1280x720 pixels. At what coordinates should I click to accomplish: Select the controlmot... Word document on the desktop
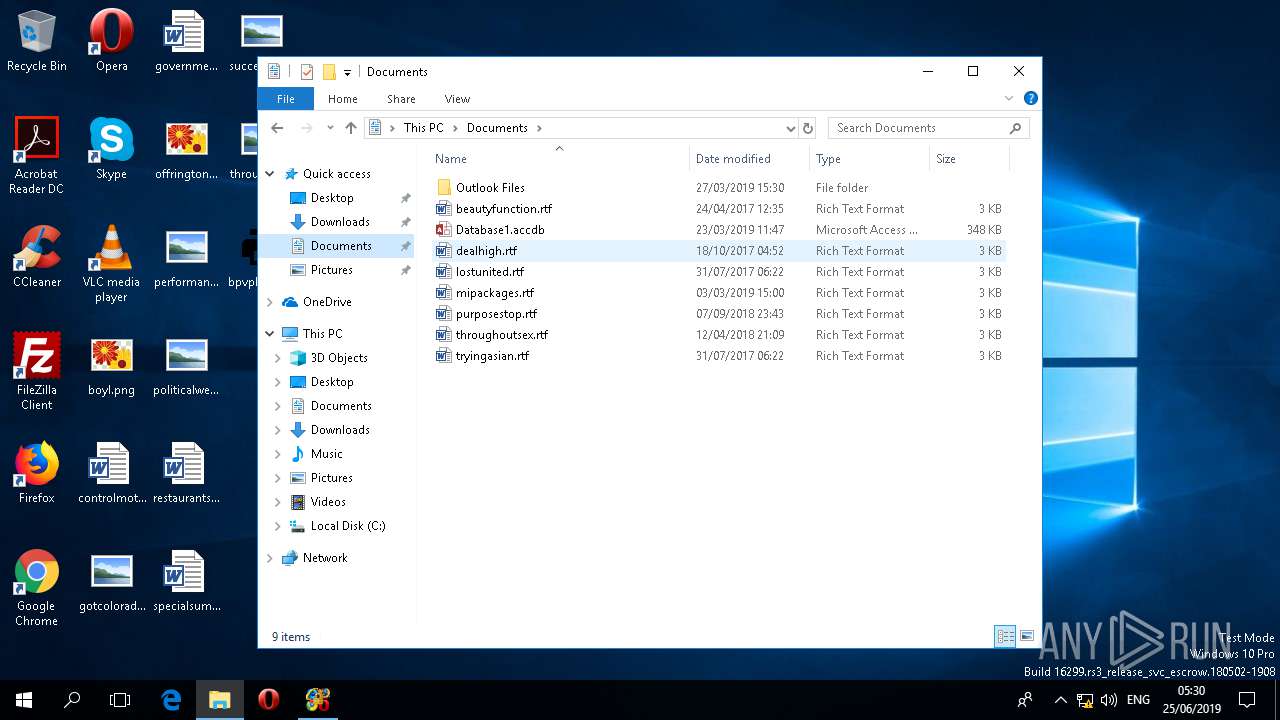tap(111, 473)
